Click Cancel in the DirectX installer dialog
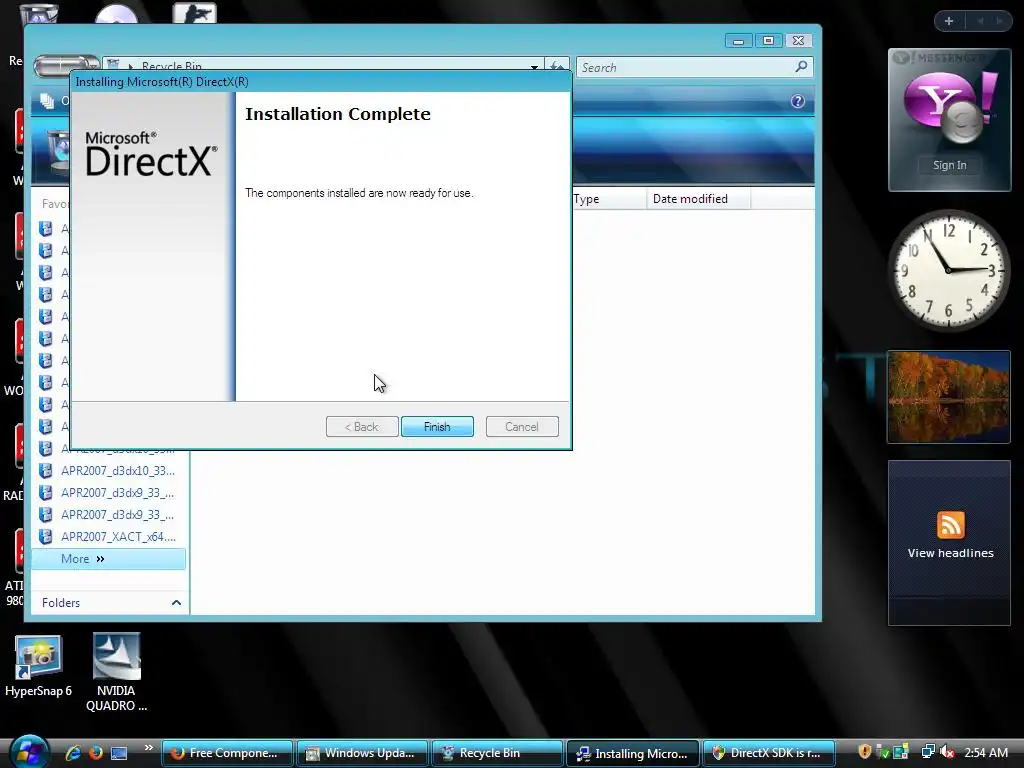1024x768 pixels. (x=522, y=426)
